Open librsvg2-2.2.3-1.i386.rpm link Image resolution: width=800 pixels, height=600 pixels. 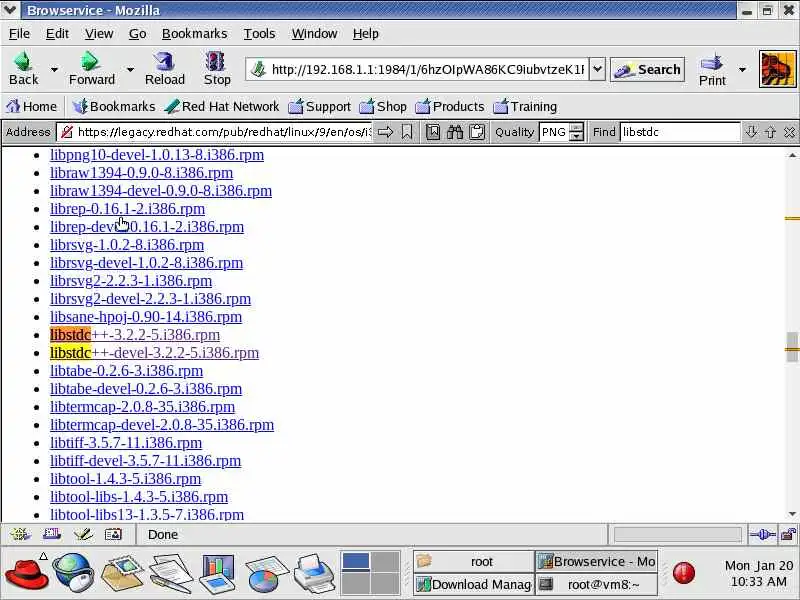131,281
